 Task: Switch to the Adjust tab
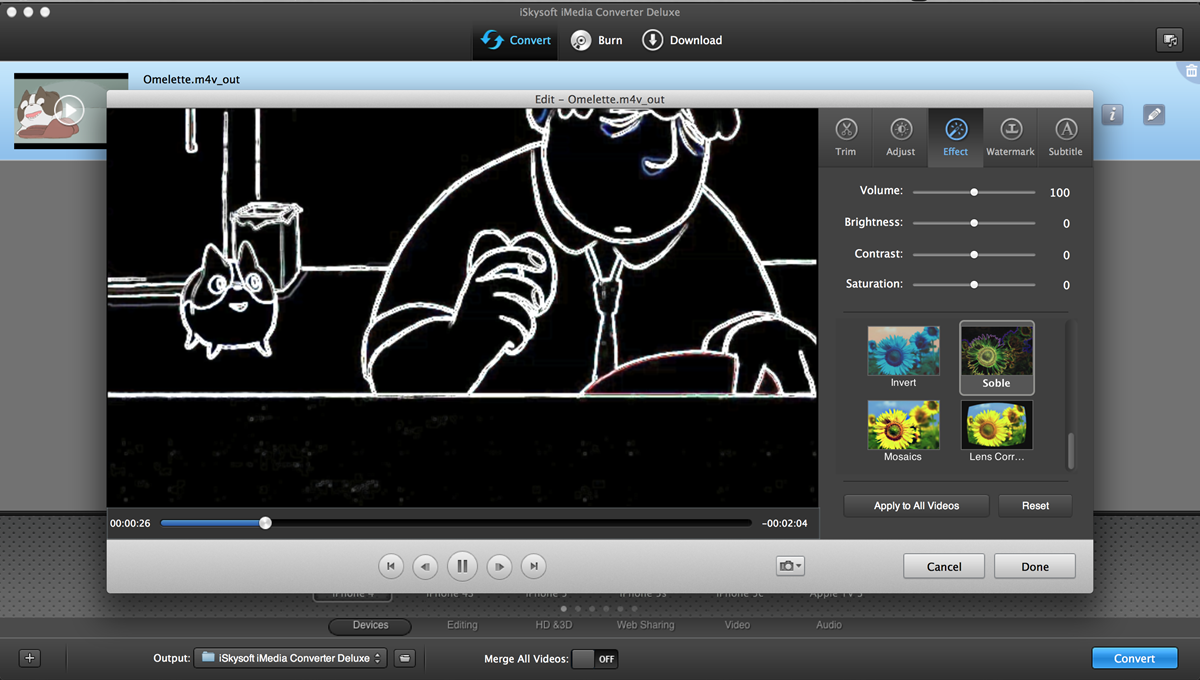click(900, 137)
